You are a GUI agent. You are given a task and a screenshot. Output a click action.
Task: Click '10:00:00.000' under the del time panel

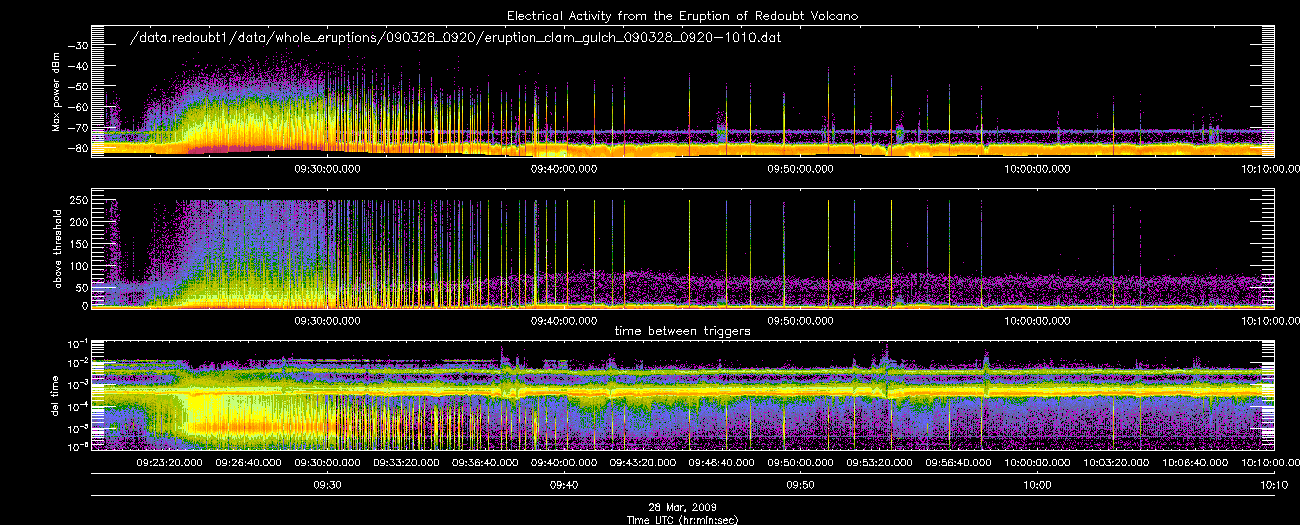coord(1037,464)
